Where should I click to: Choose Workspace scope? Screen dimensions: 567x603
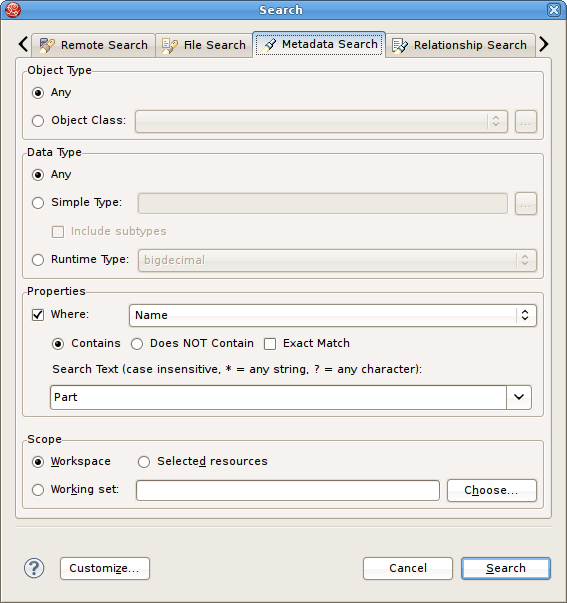(38, 462)
